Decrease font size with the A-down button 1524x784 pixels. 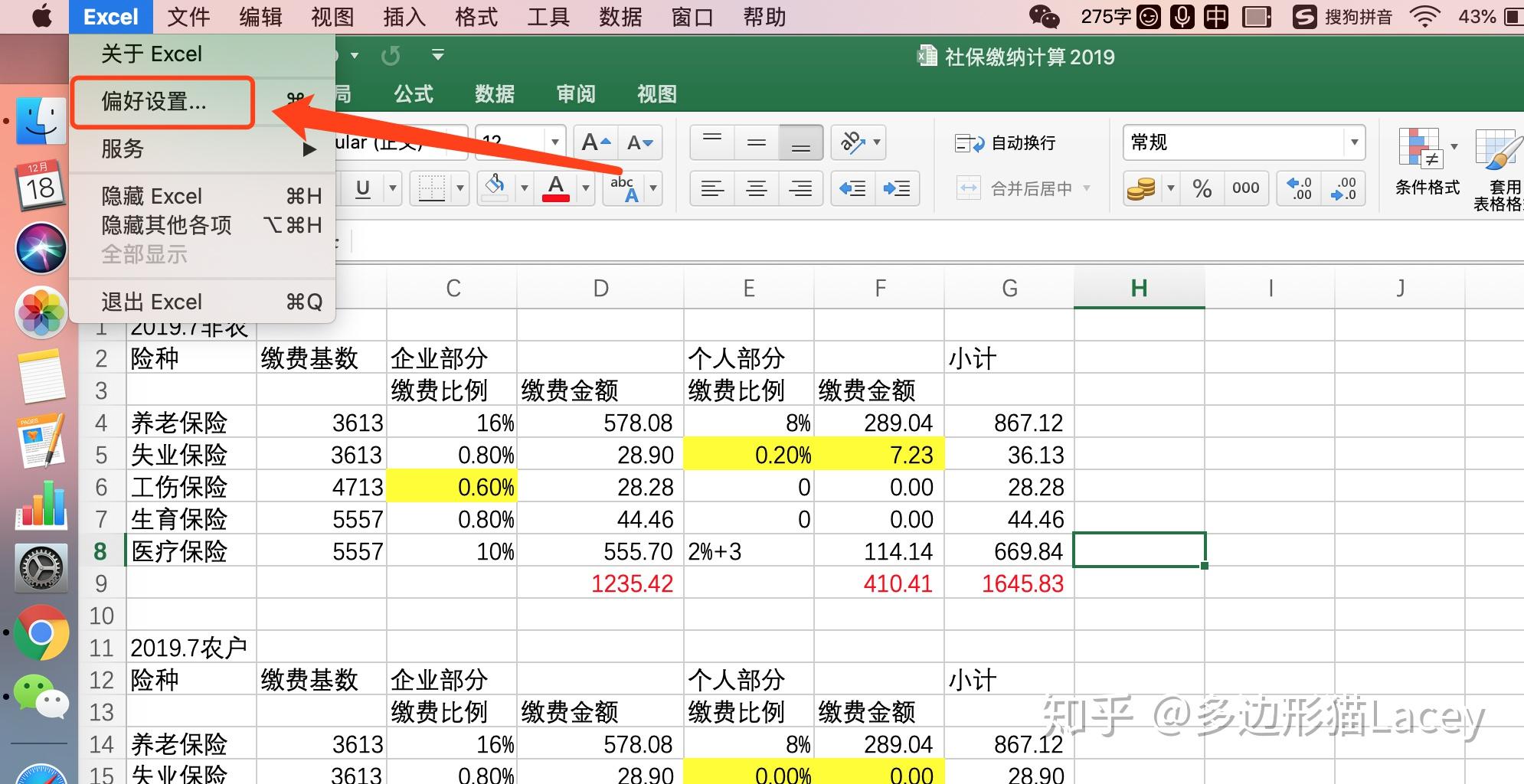[639, 142]
